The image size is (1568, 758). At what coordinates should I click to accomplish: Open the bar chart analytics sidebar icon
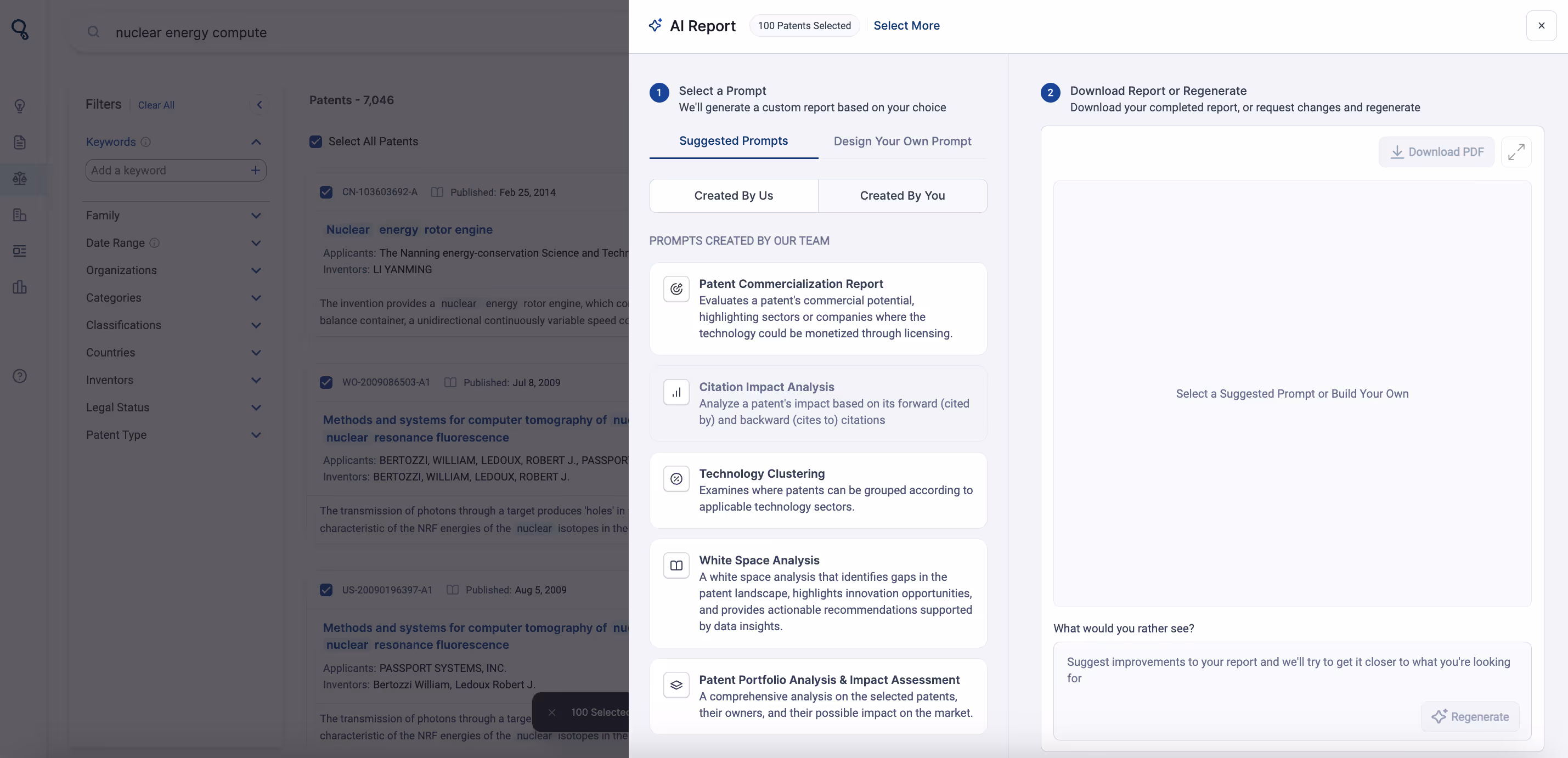(20, 287)
